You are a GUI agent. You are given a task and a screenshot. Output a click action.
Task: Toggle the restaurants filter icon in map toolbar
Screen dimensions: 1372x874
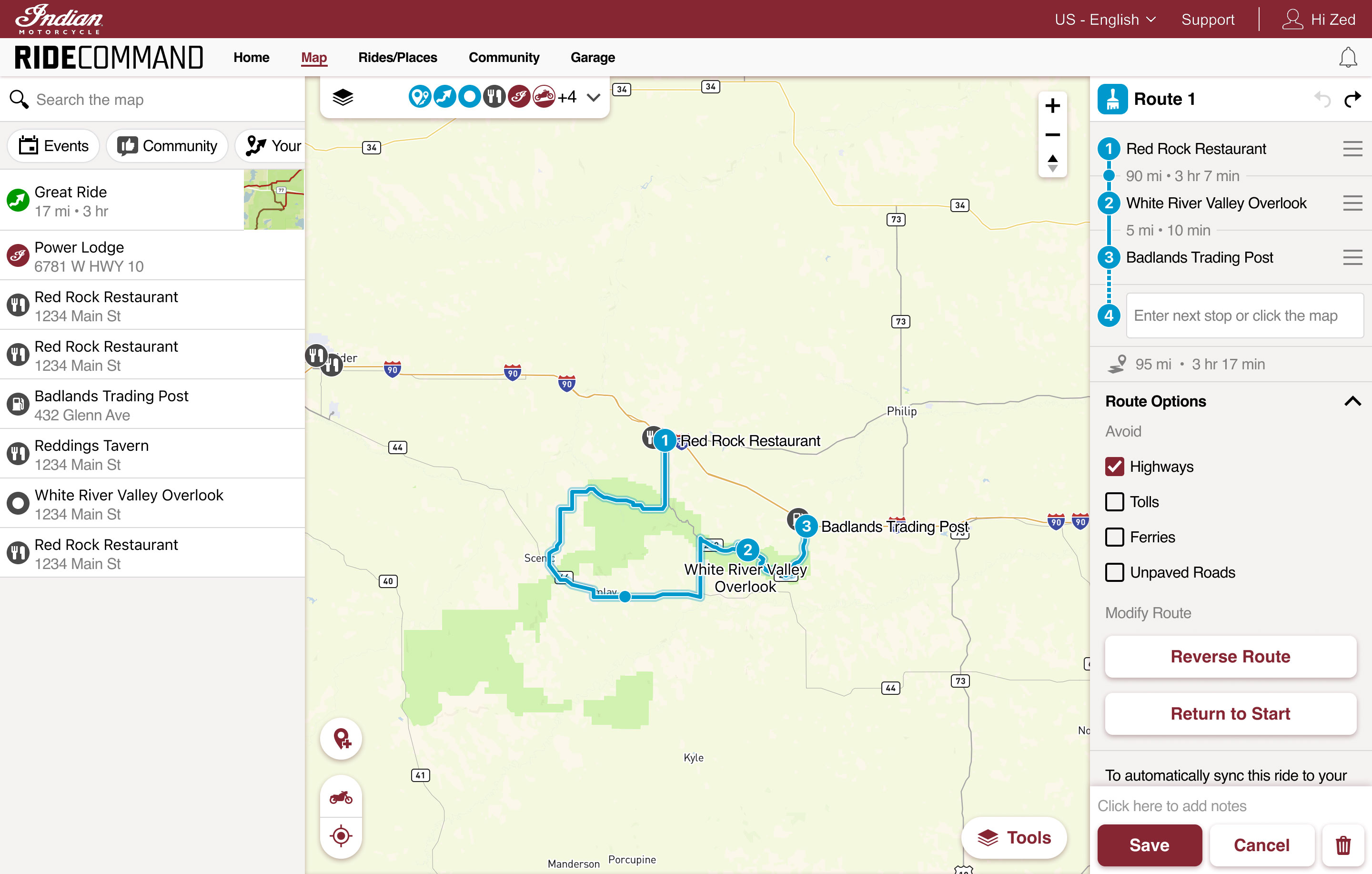point(494,97)
